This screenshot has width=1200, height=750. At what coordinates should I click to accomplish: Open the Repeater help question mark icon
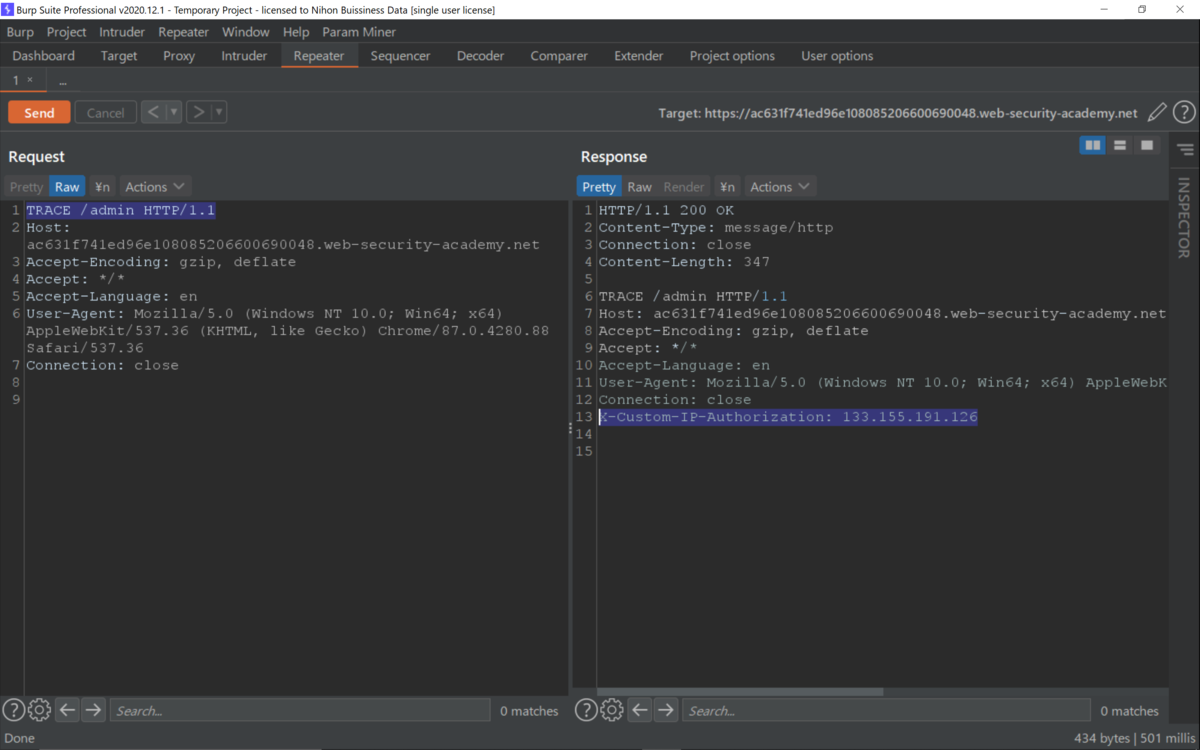coord(1184,113)
